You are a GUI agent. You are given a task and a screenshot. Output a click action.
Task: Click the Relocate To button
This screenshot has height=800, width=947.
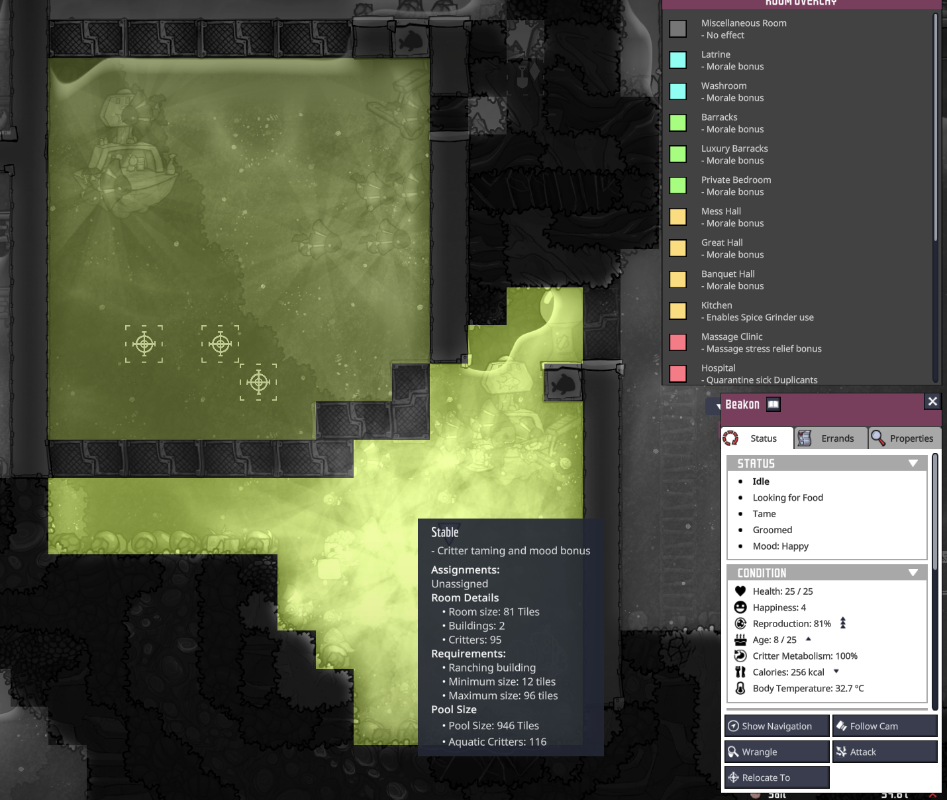click(x=777, y=778)
